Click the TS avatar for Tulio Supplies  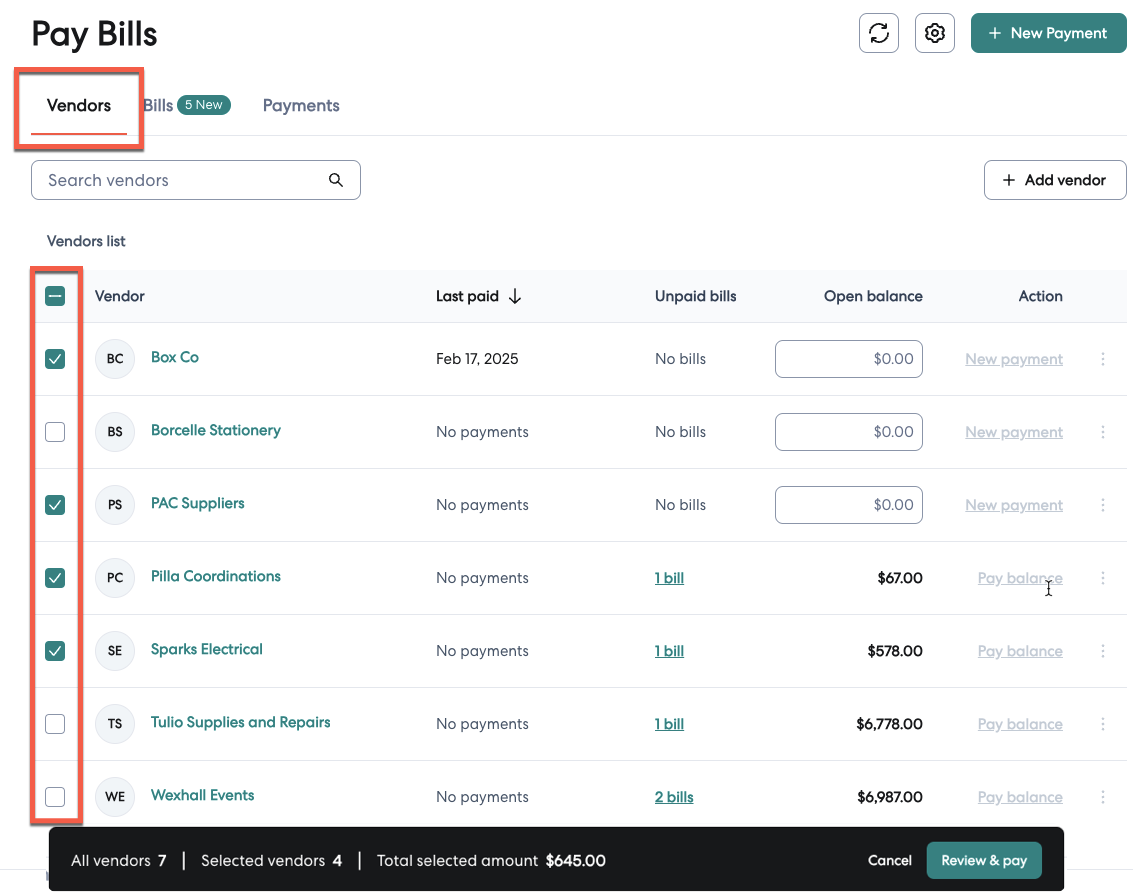tap(115, 724)
